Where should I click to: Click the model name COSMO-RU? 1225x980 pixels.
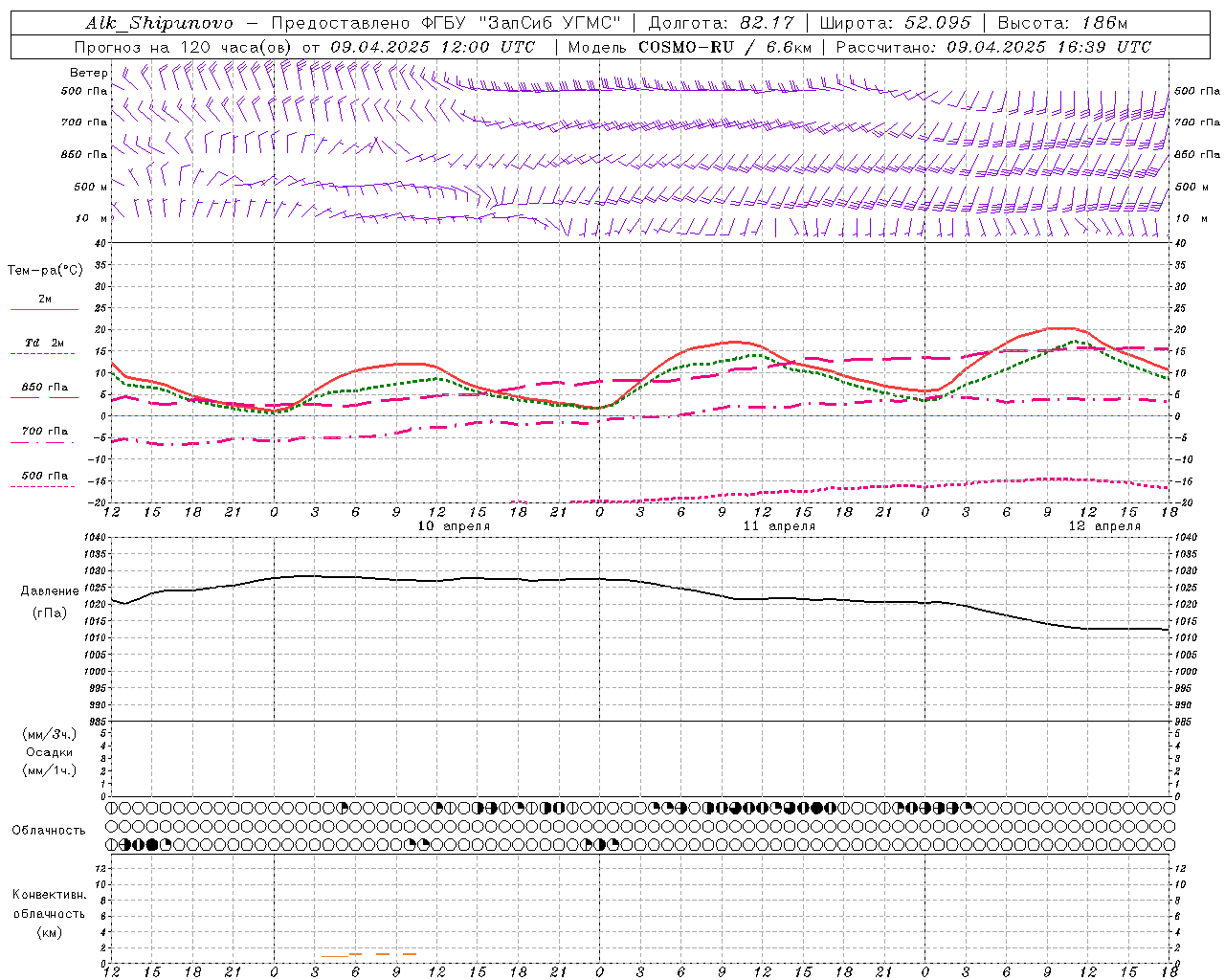click(x=685, y=47)
